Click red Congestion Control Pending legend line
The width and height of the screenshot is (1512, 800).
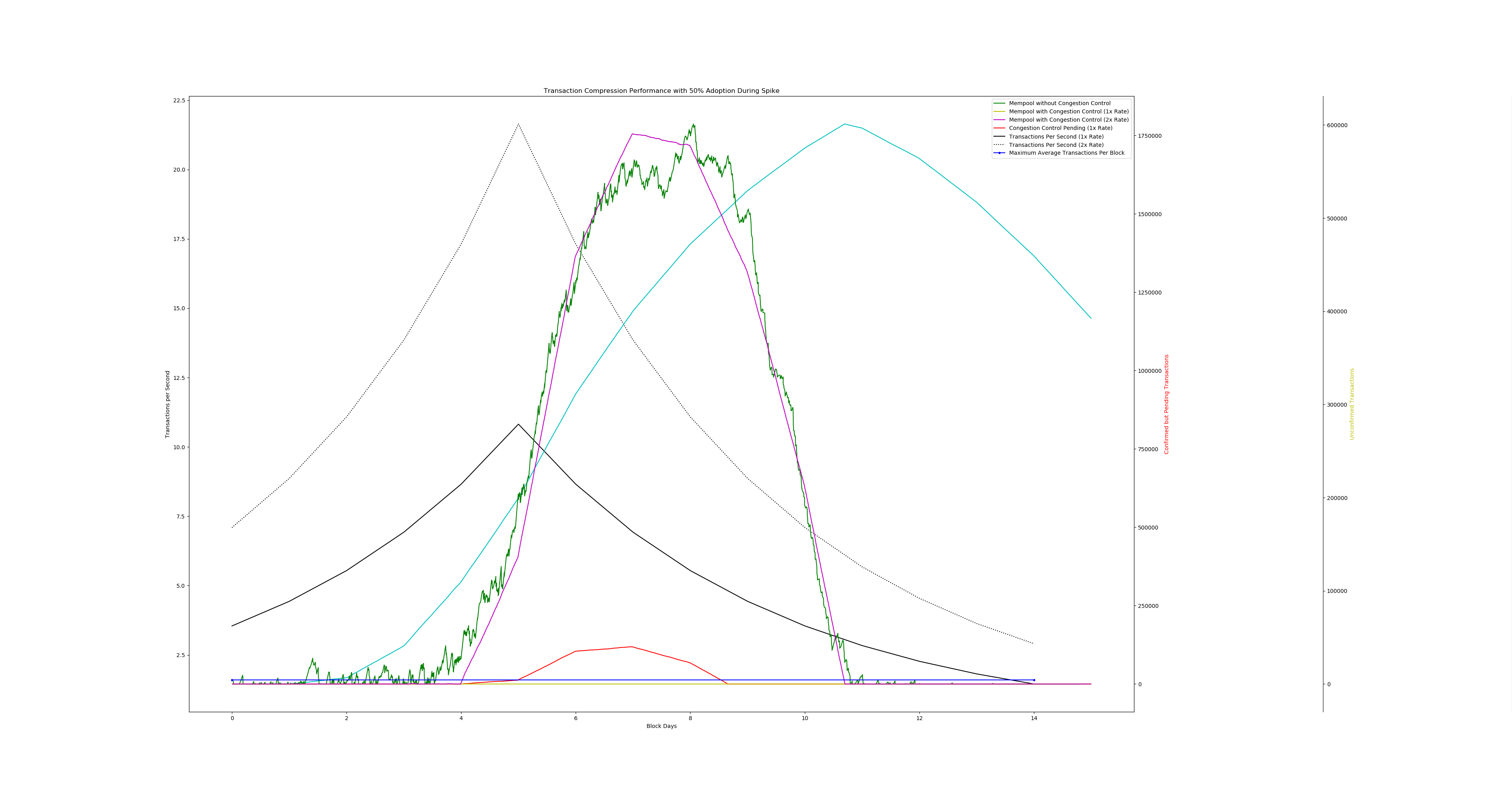[x=999, y=128]
